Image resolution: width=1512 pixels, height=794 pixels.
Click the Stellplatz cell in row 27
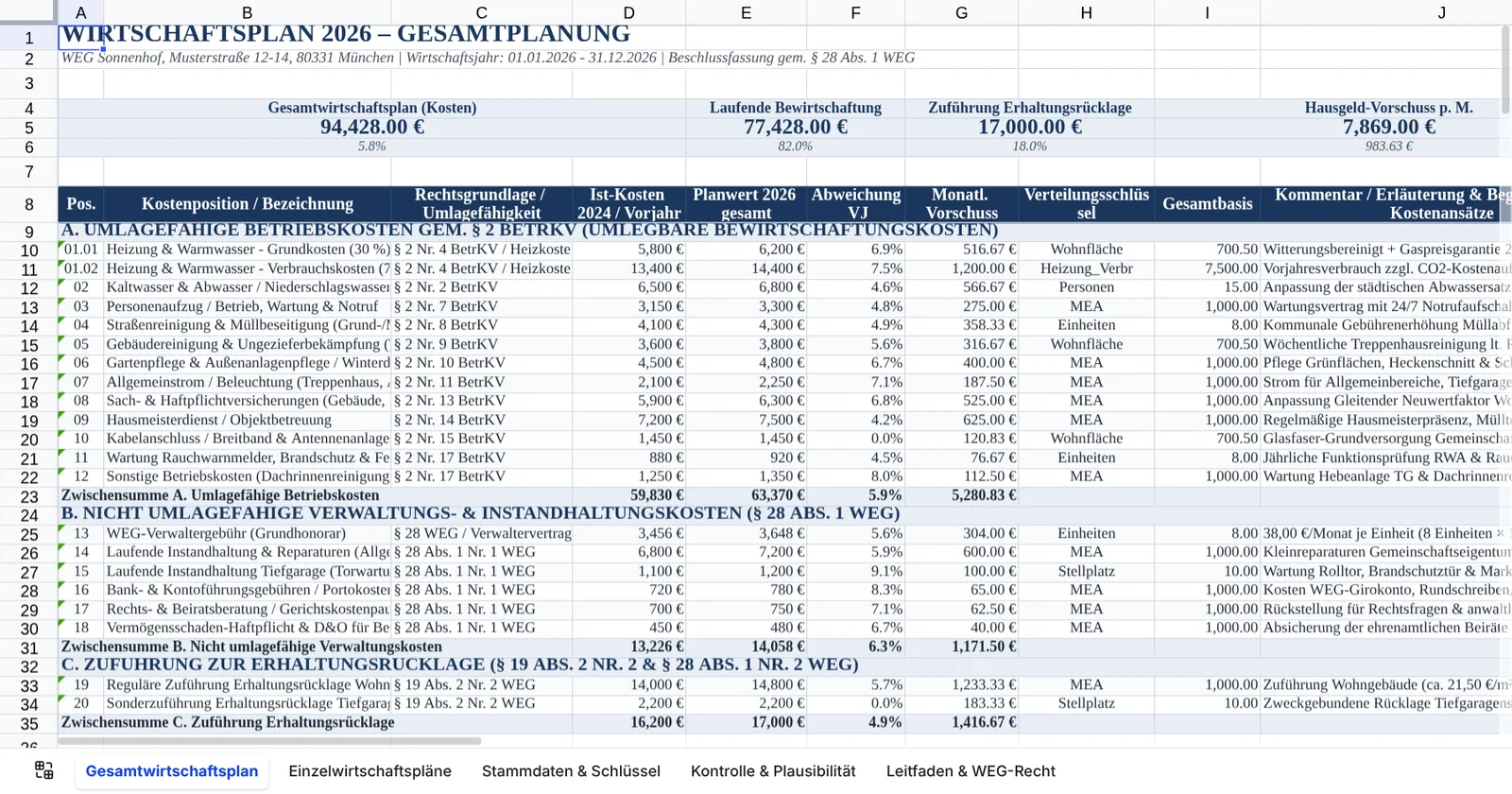tap(1086, 571)
